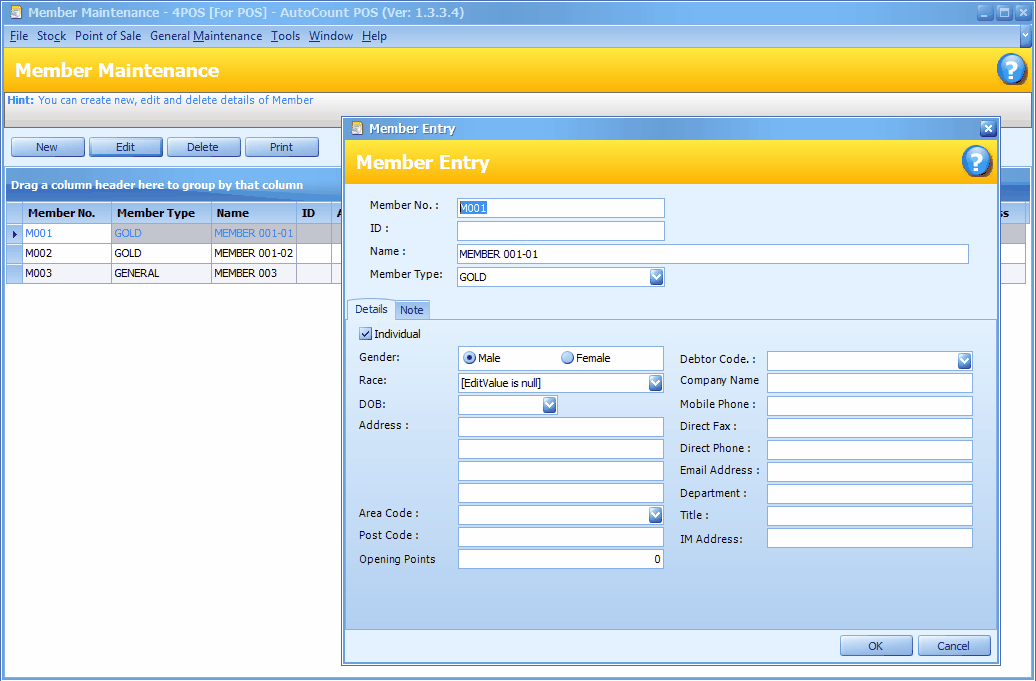The height and width of the screenshot is (681, 1036).
Task: Click the Company Name input field
Action: pyautogui.click(x=870, y=383)
